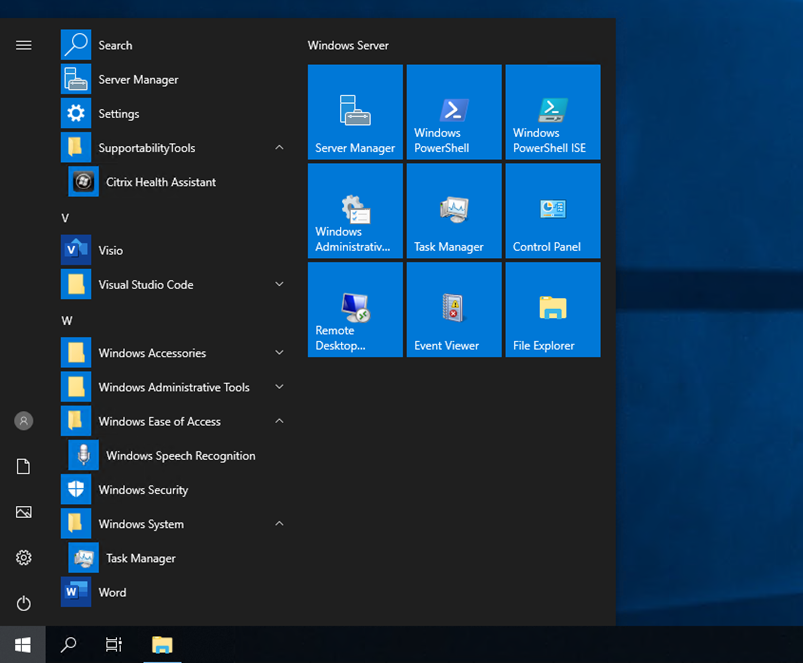Launch Word
This screenshot has height=663, width=803.
click(x=174, y=592)
